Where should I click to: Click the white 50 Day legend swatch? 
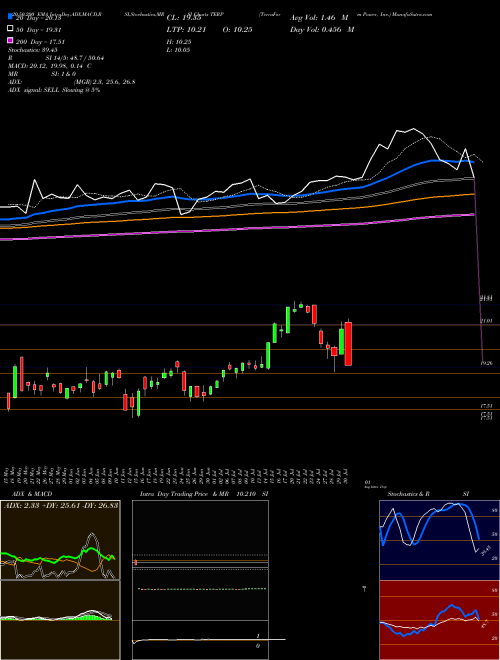coord(10,29)
